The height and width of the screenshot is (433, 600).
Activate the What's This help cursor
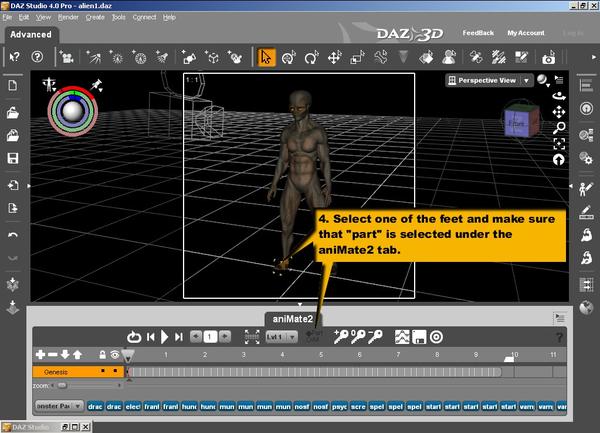[x=15, y=57]
